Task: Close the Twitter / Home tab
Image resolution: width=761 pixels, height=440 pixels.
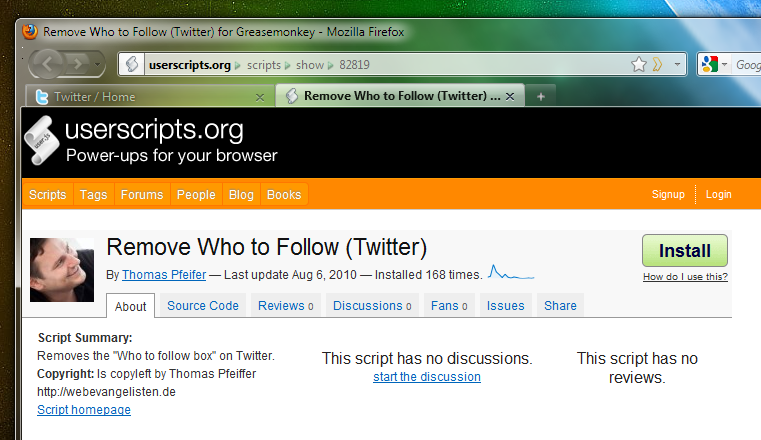Action: coord(260,98)
